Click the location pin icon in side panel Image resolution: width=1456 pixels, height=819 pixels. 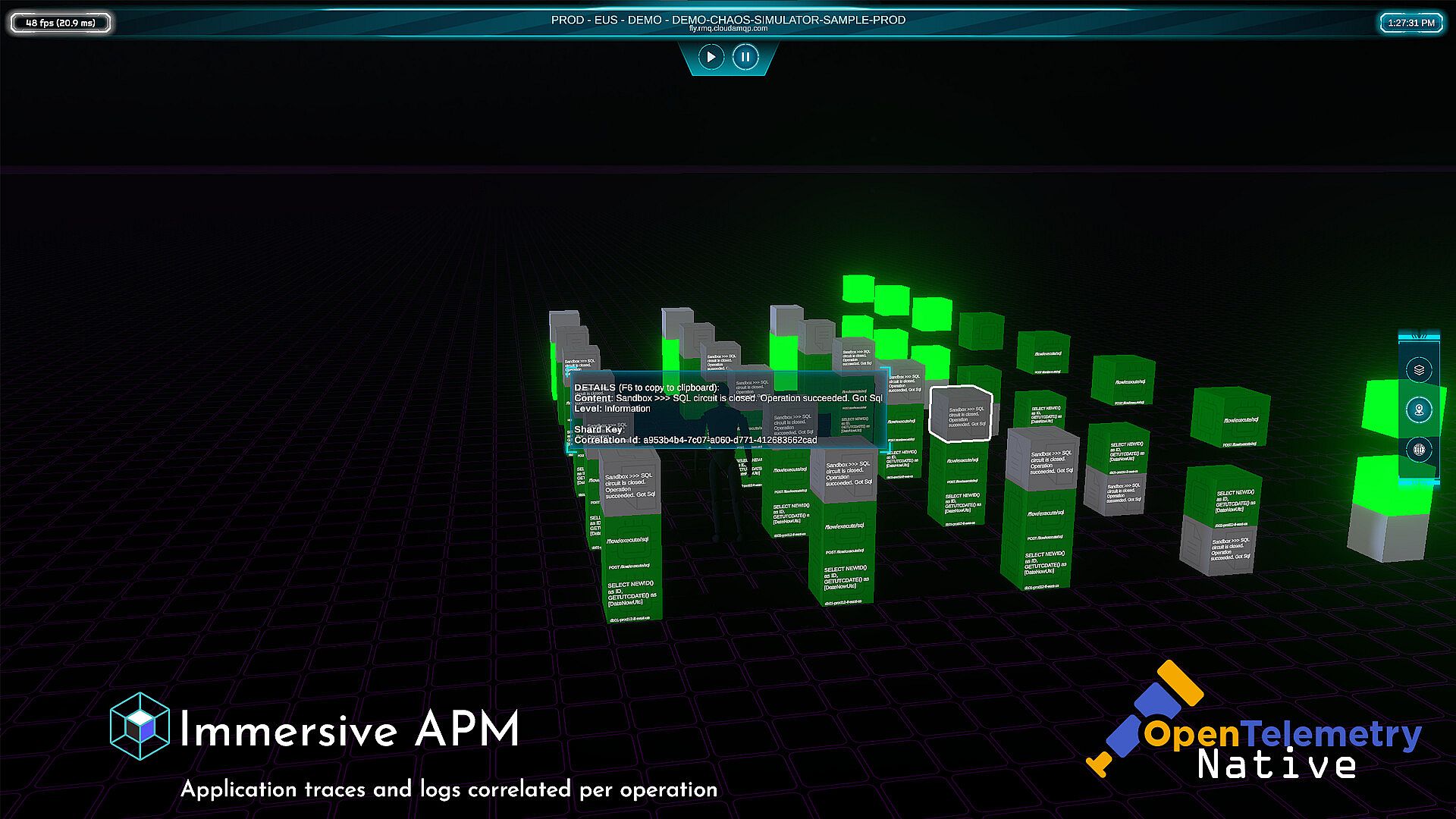[x=1419, y=410]
